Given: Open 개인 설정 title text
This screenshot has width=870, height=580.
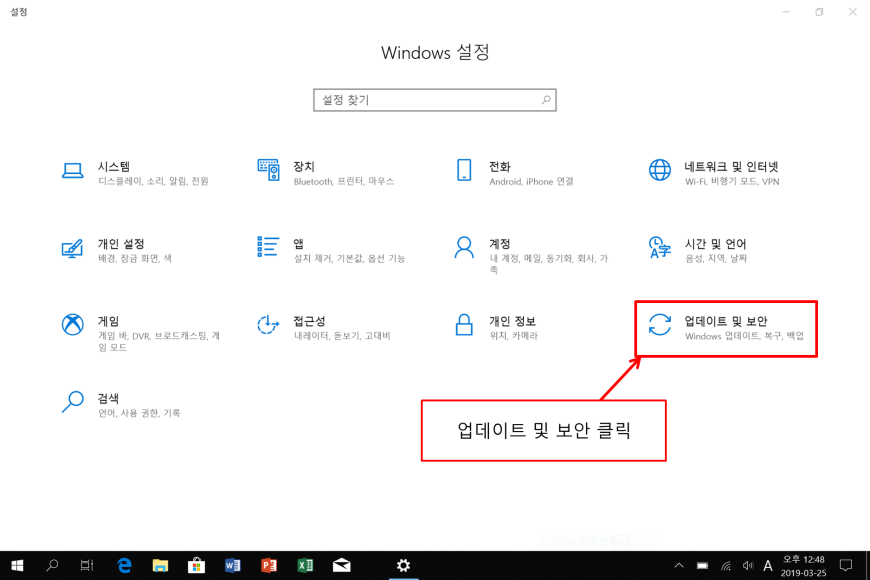Looking at the screenshot, I should coord(122,244).
